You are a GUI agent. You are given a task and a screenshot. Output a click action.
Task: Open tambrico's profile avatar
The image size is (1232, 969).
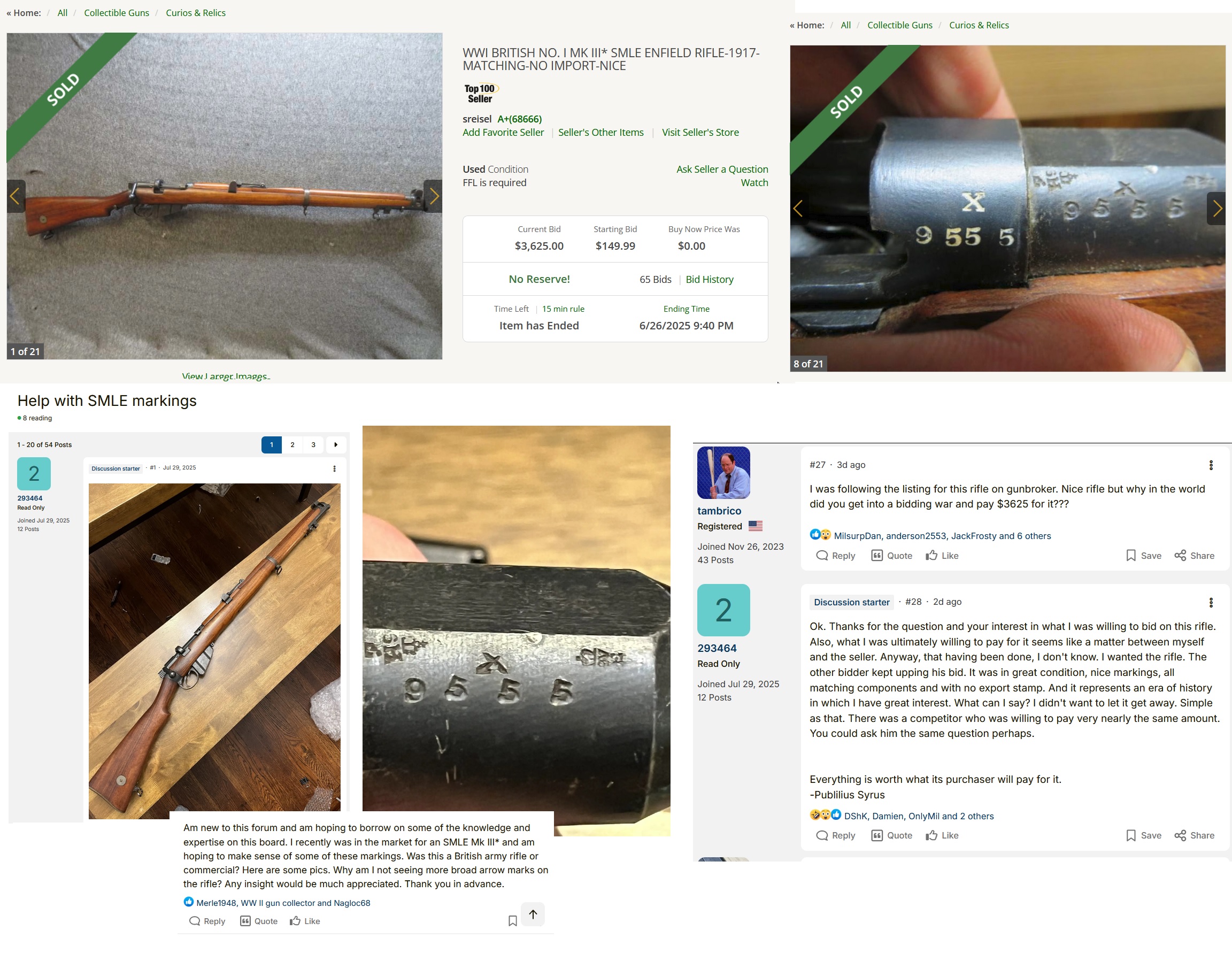click(x=723, y=473)
